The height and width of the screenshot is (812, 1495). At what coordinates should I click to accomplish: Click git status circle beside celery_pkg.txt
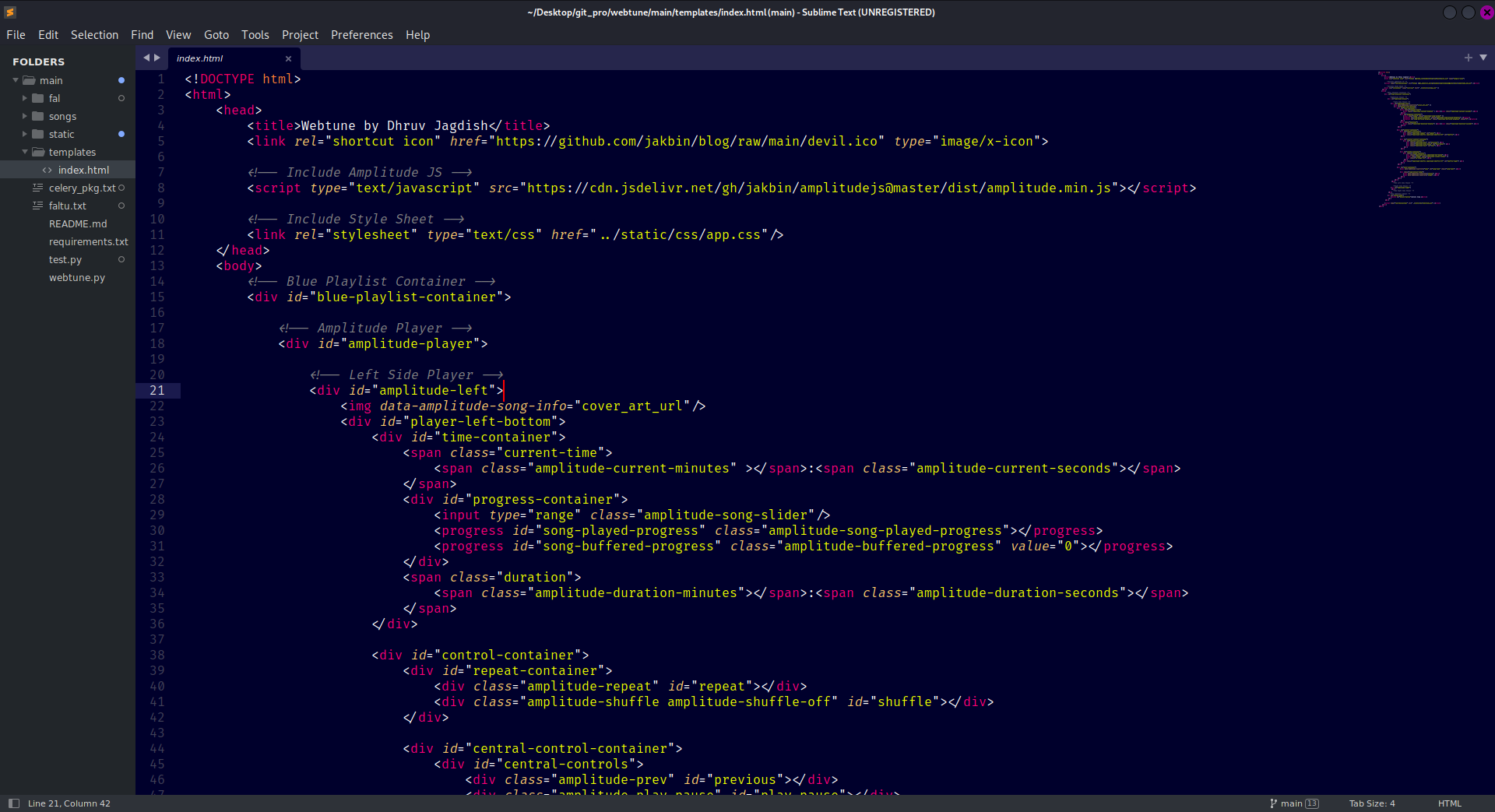(121, 188)
